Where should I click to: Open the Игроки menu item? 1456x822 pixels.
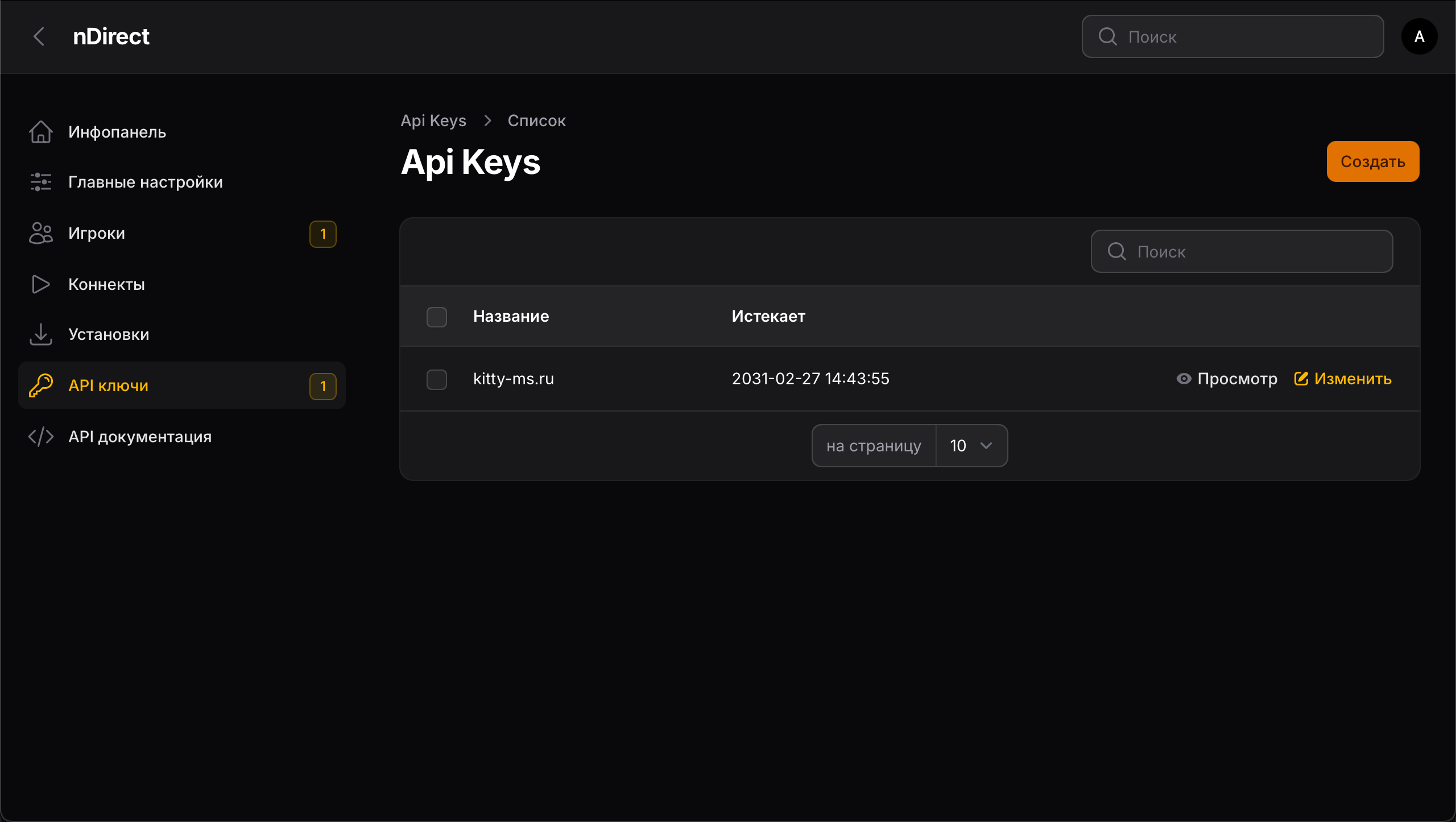tap(97, 233)
